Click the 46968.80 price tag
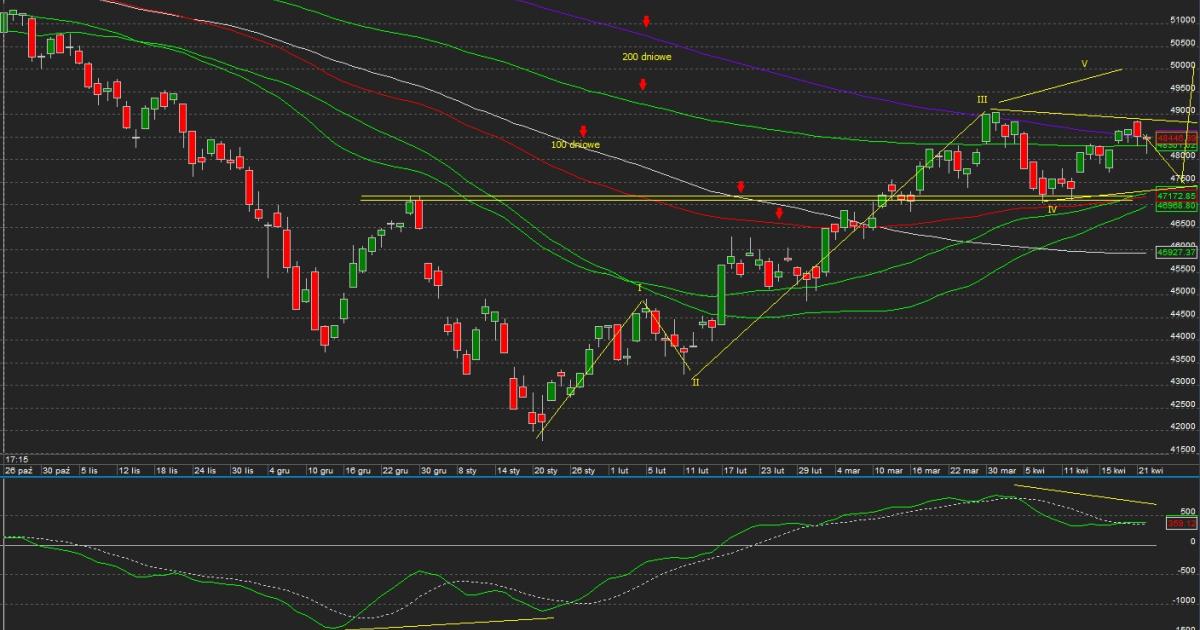This screenshot has height=630, width=1200. point(1176,205)
